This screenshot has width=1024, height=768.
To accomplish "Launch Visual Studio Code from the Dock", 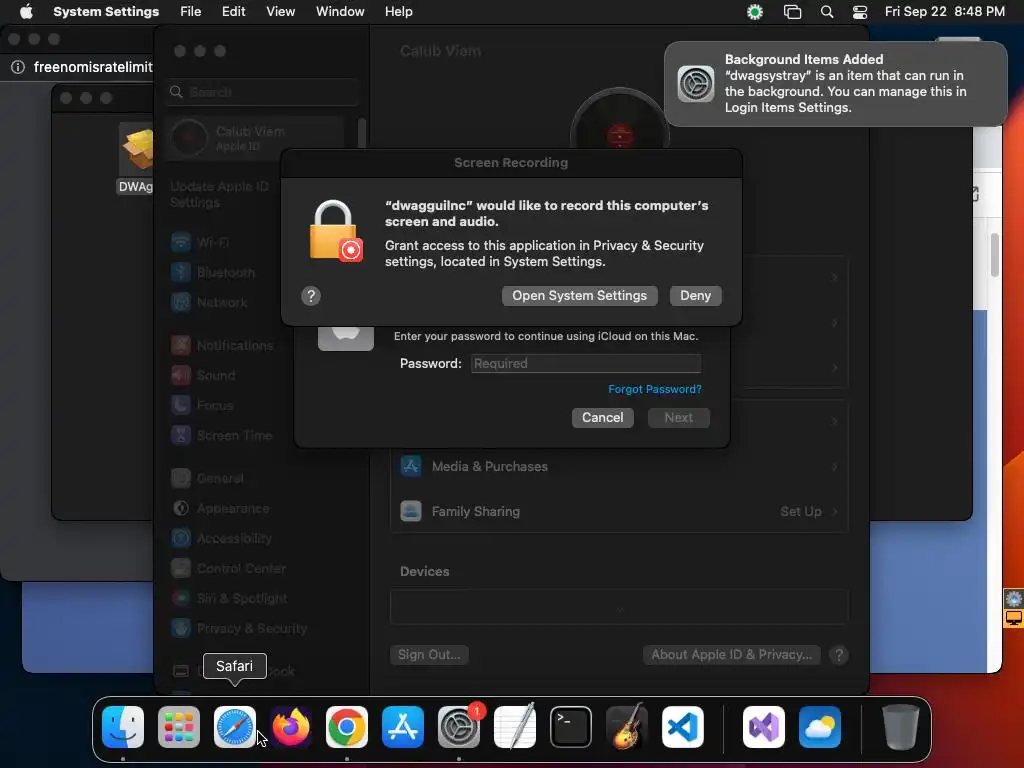I will coord(682,727).
